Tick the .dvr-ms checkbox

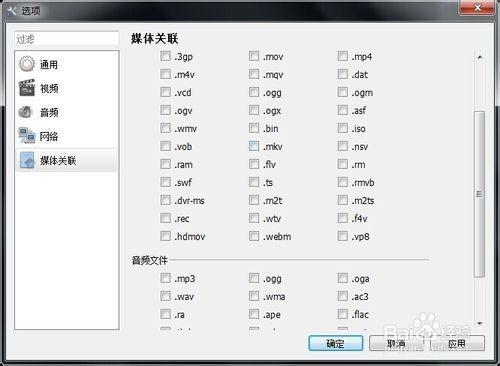165,200
